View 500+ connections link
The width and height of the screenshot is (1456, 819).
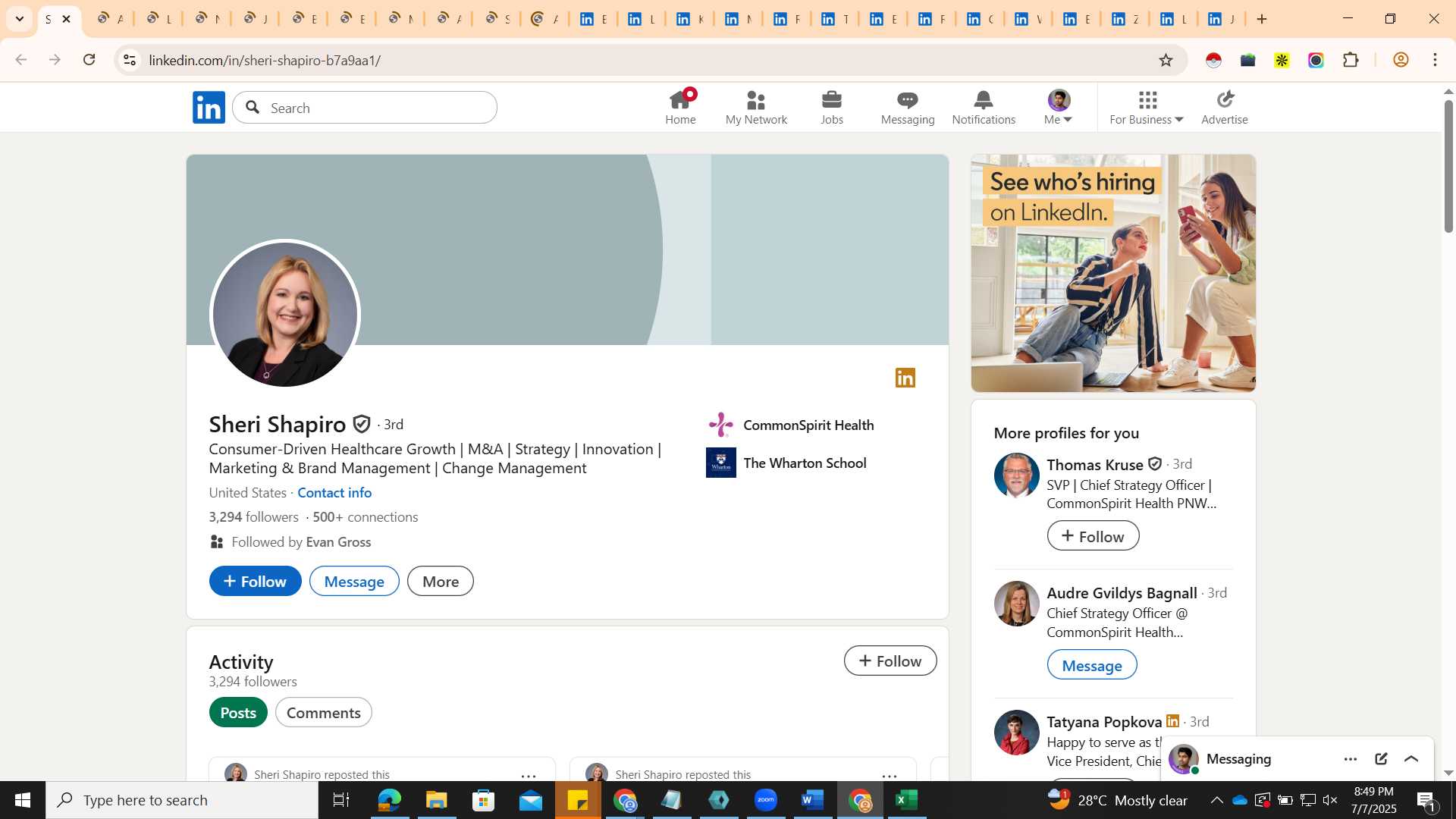366,516
